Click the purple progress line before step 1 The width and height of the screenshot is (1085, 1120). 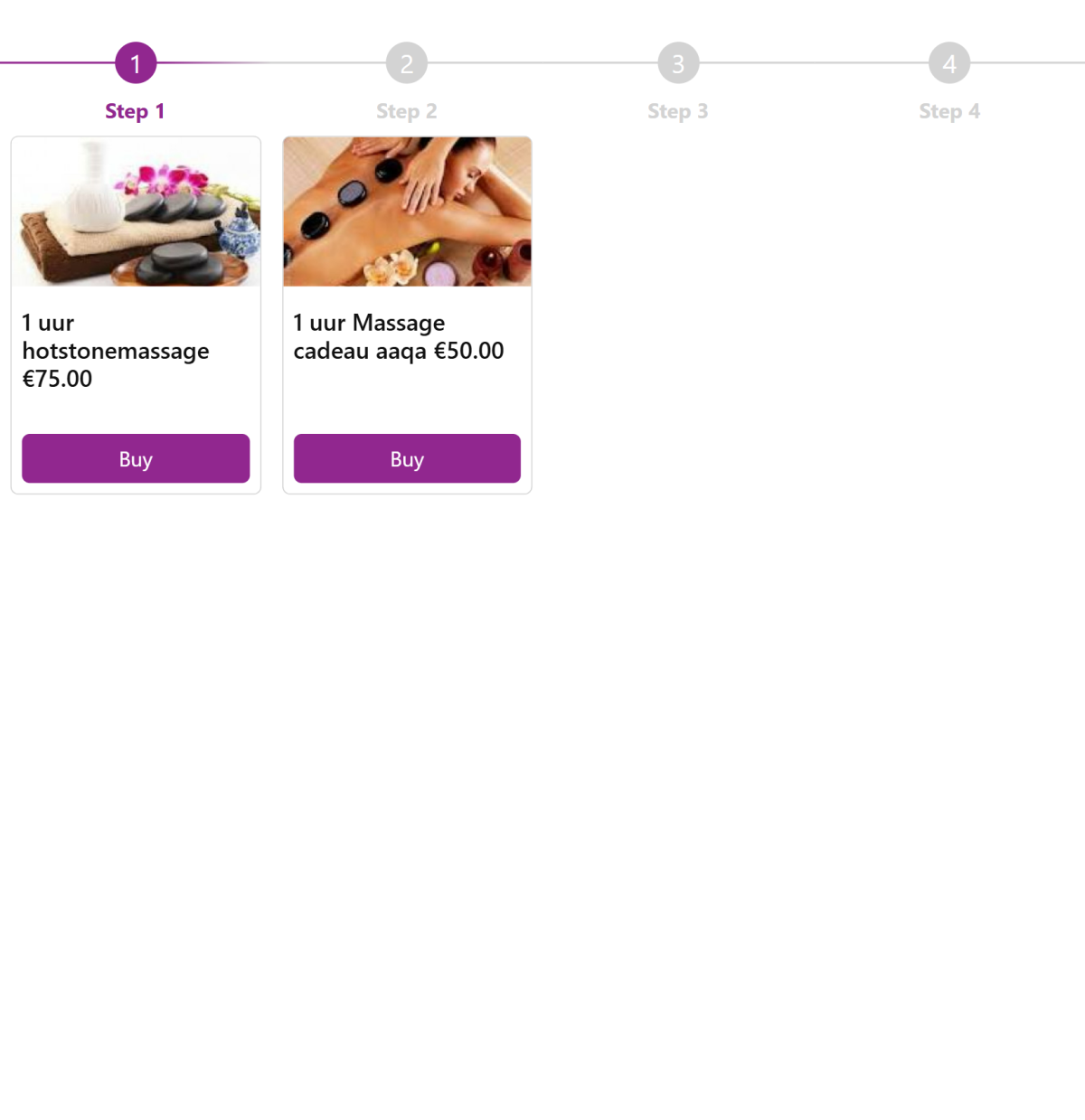(x=57, y=62)
